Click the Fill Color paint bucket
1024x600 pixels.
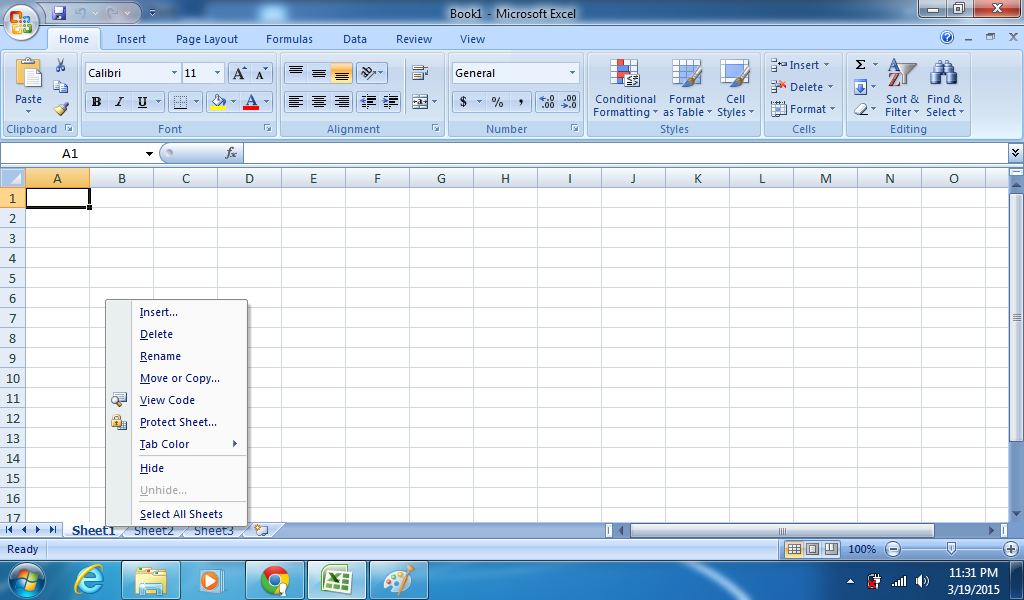point(218,102)
